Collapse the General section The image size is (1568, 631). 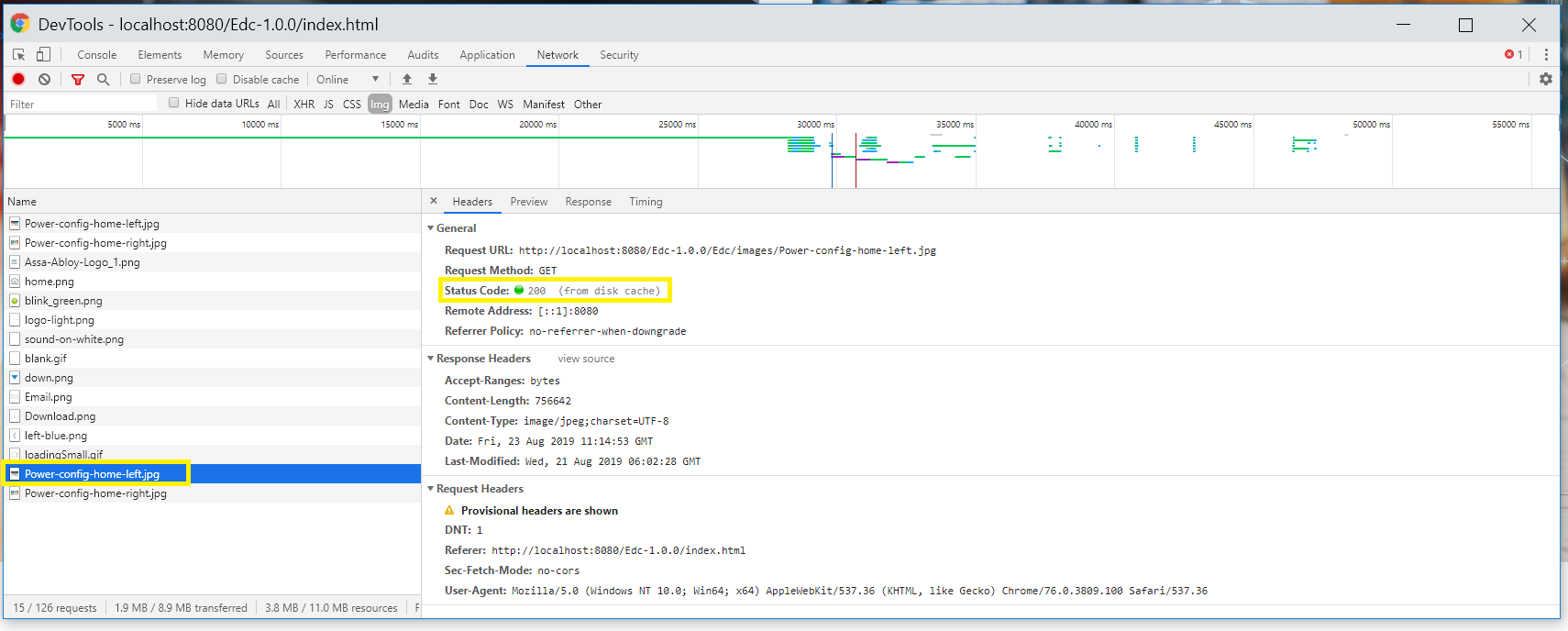click(x=431, y=228)
